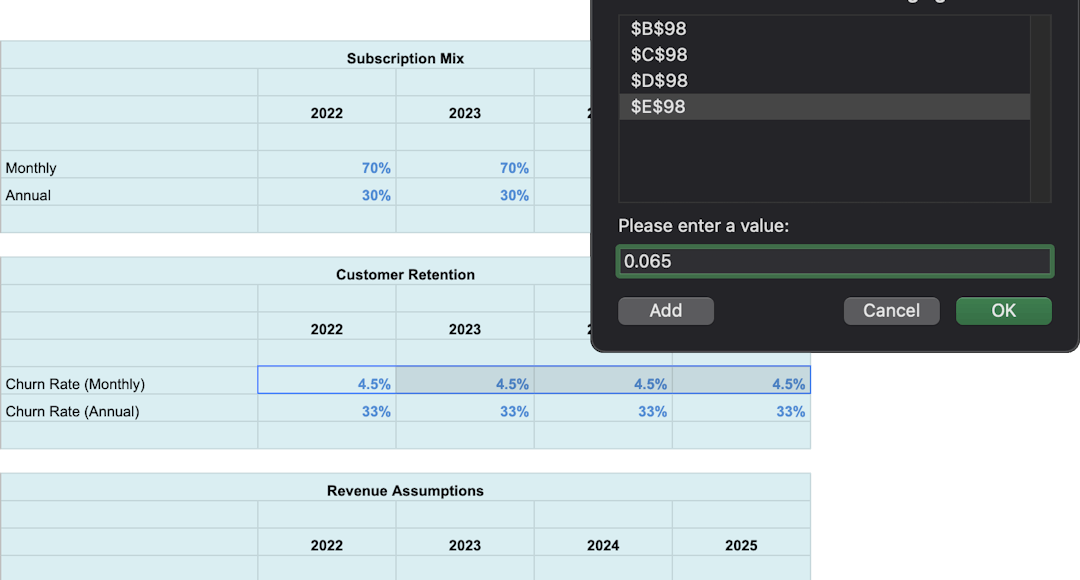1080x580 pixels.
Task: Select the 2023 Annual subscription mix value
Action: pyautogui.click(x=465, y=195)
